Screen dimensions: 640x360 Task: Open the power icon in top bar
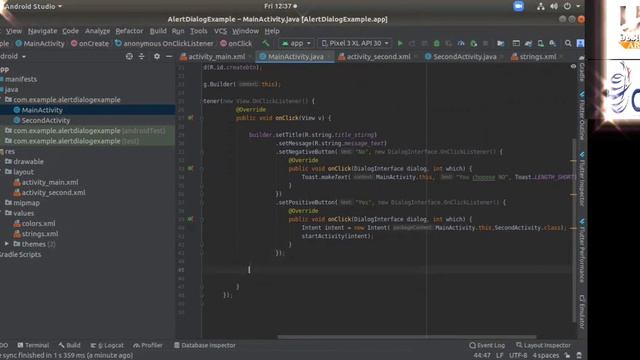click(567, 6)
